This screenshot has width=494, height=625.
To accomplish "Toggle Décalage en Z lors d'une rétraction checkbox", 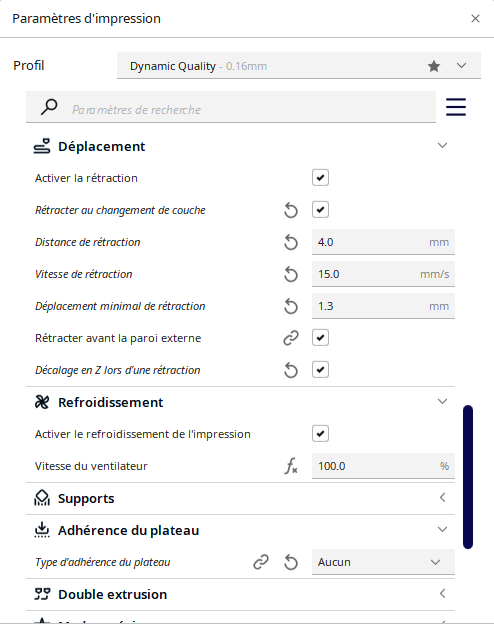I will pyautogui.click(x=320, y=369).
